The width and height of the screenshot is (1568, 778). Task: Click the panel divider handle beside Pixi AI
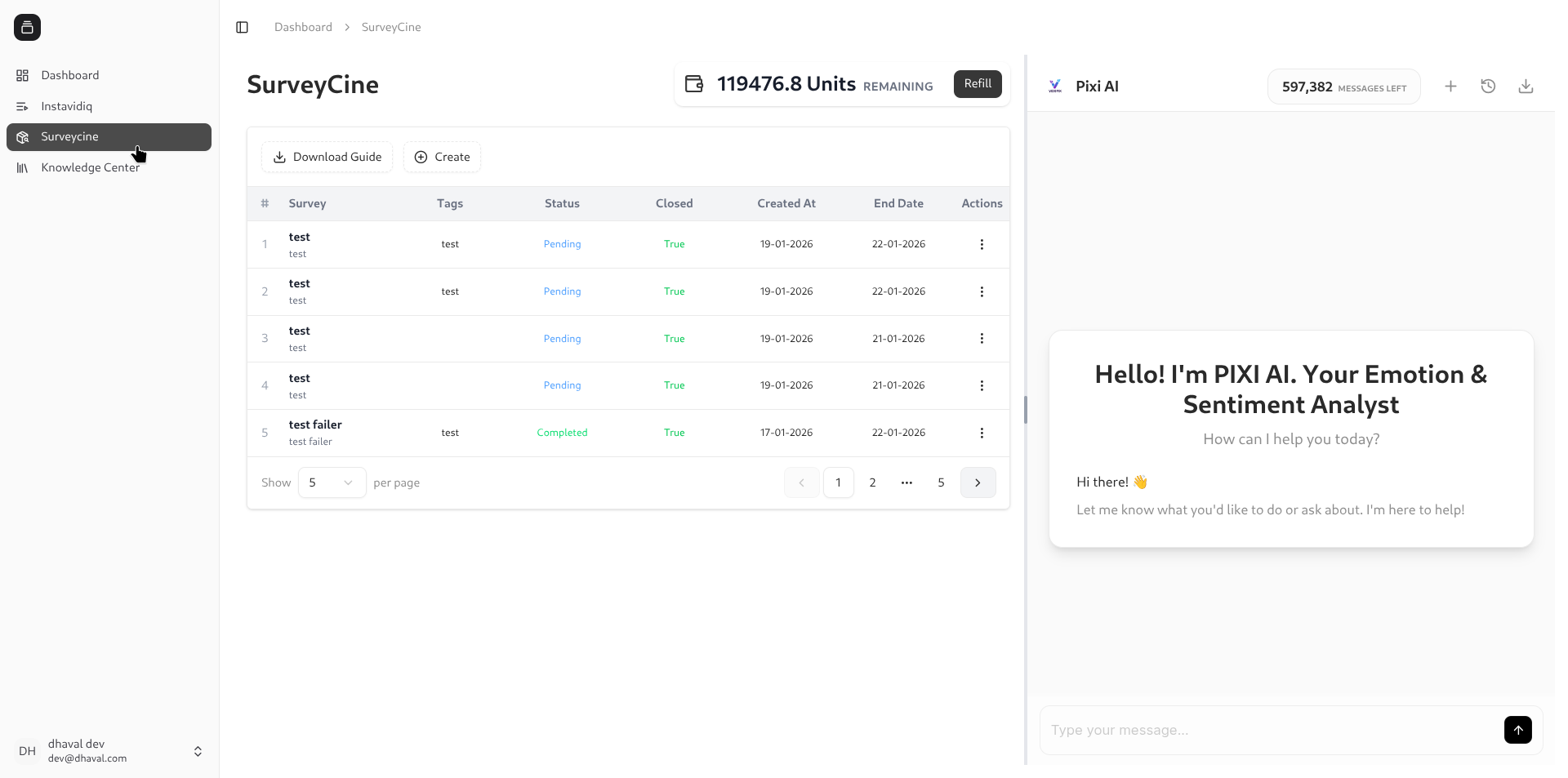tap(1026, 409)
